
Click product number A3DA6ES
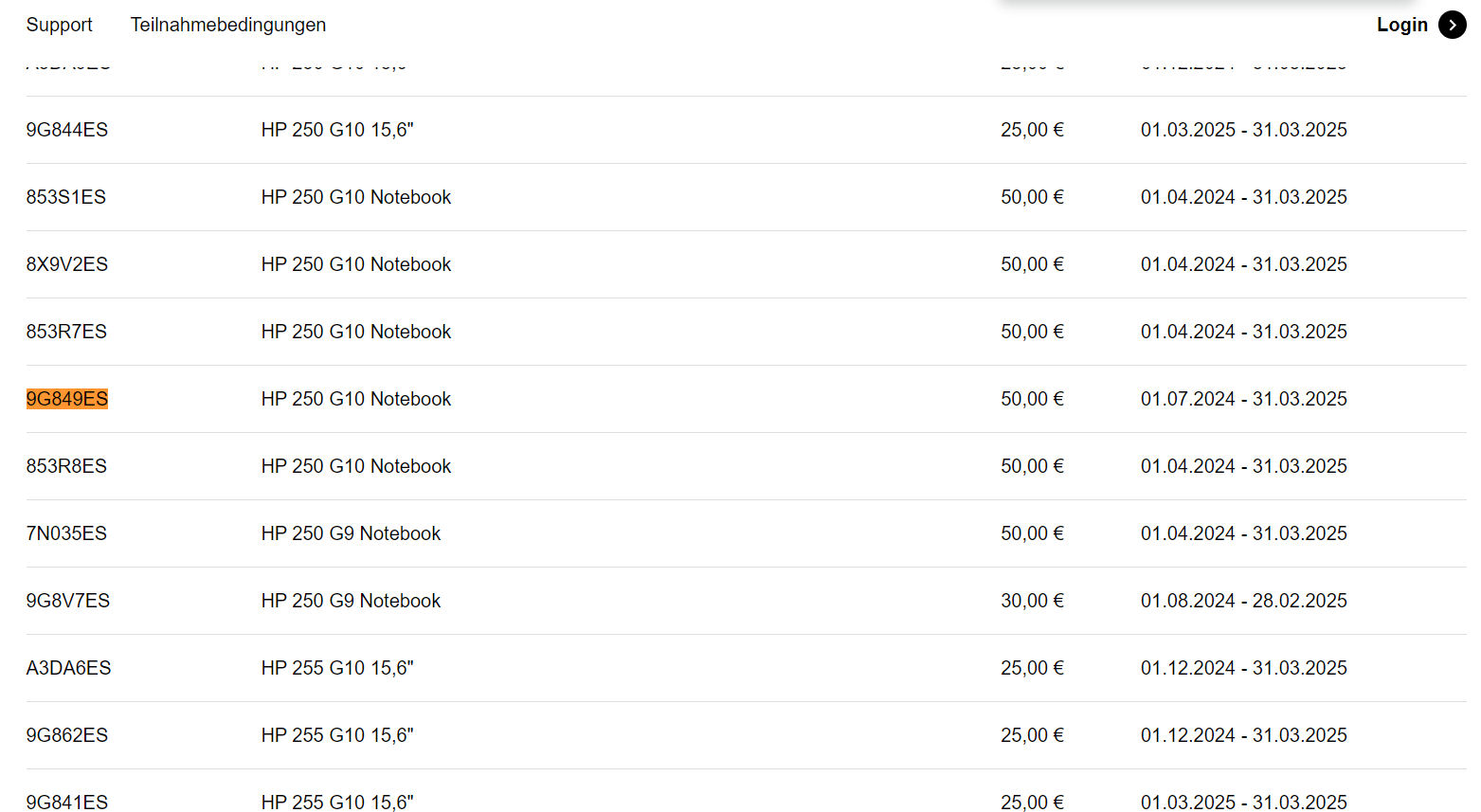tap(68, 668)
